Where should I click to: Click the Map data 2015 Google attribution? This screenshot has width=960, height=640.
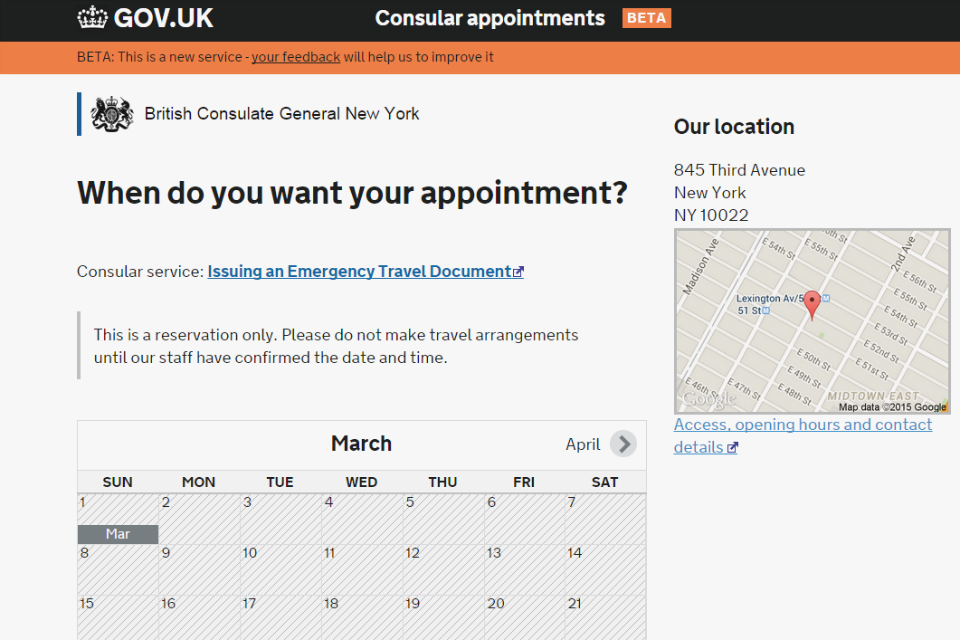tap(892, 407)
